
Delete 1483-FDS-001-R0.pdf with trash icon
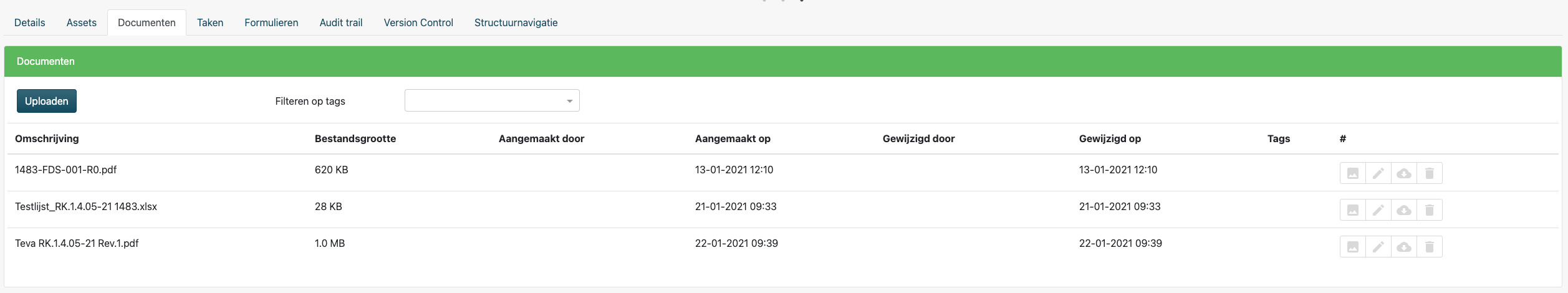(x=1430, y=173)
